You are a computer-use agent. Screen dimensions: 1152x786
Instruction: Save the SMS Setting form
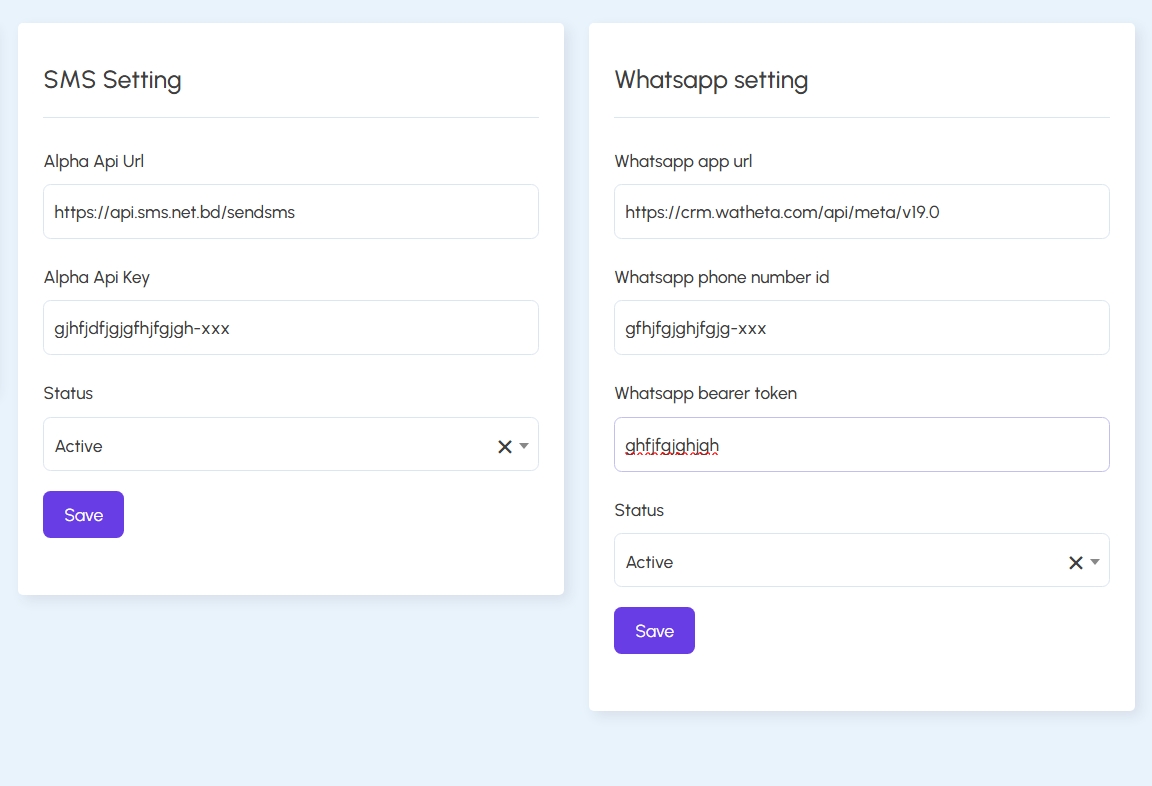pos(83,514)
